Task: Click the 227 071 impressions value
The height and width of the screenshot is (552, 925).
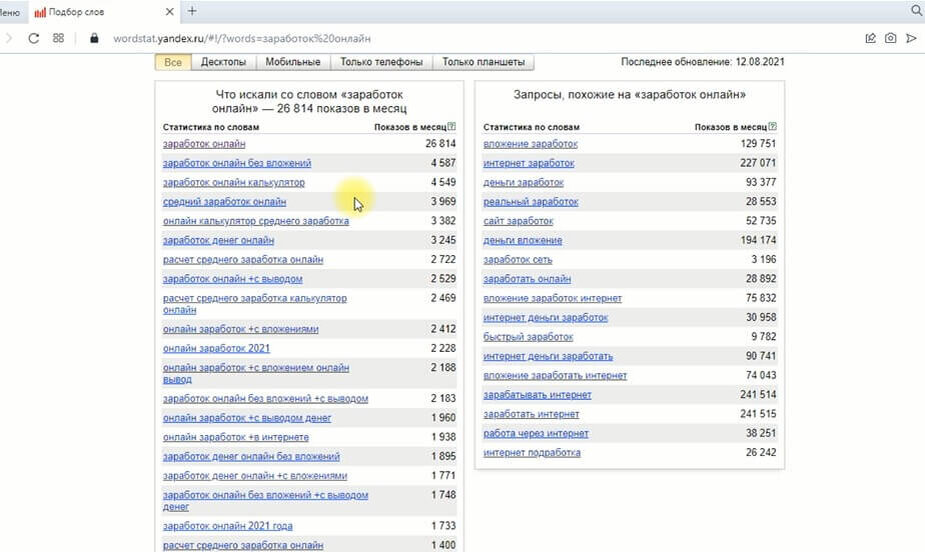Action: tap(758, 163)
